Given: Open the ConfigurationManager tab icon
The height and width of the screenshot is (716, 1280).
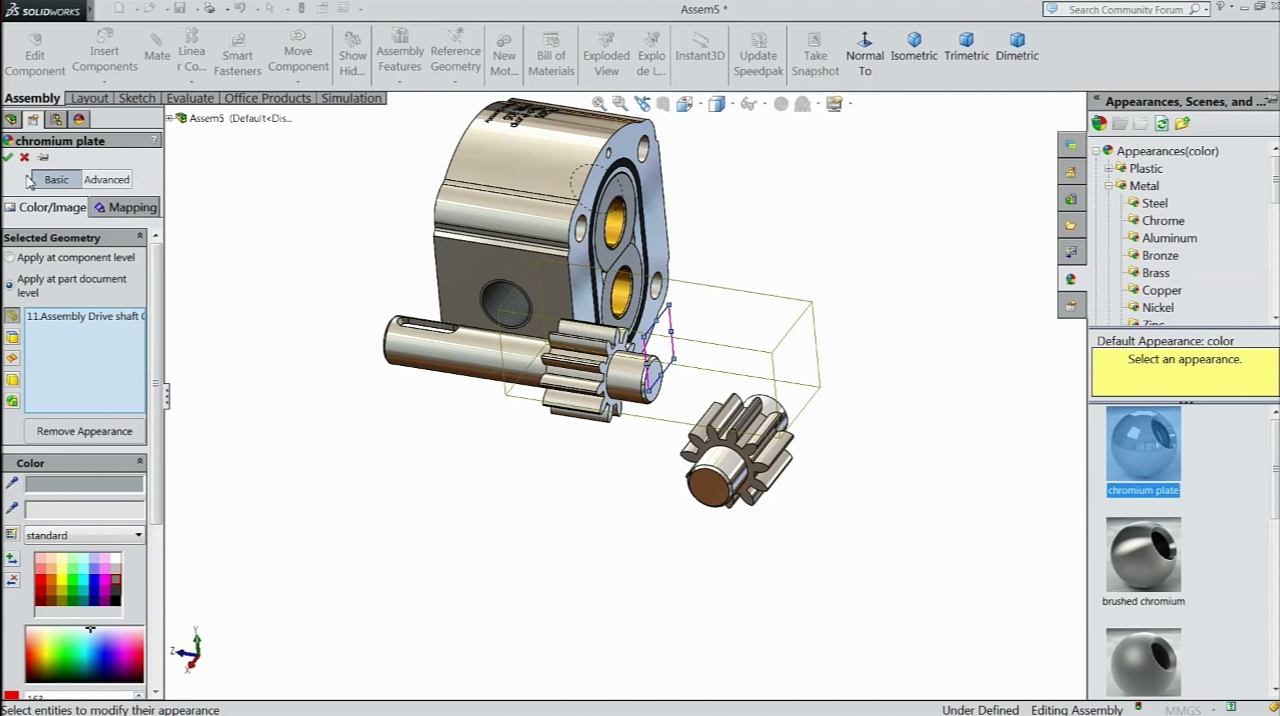Looking at the screenshot, I should click(56, 119).
